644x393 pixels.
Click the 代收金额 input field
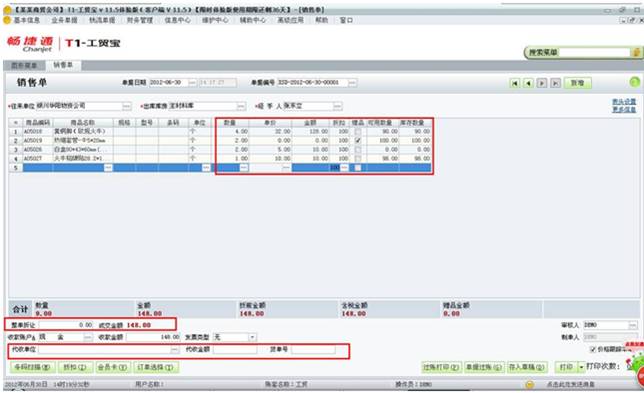point(235,350)
